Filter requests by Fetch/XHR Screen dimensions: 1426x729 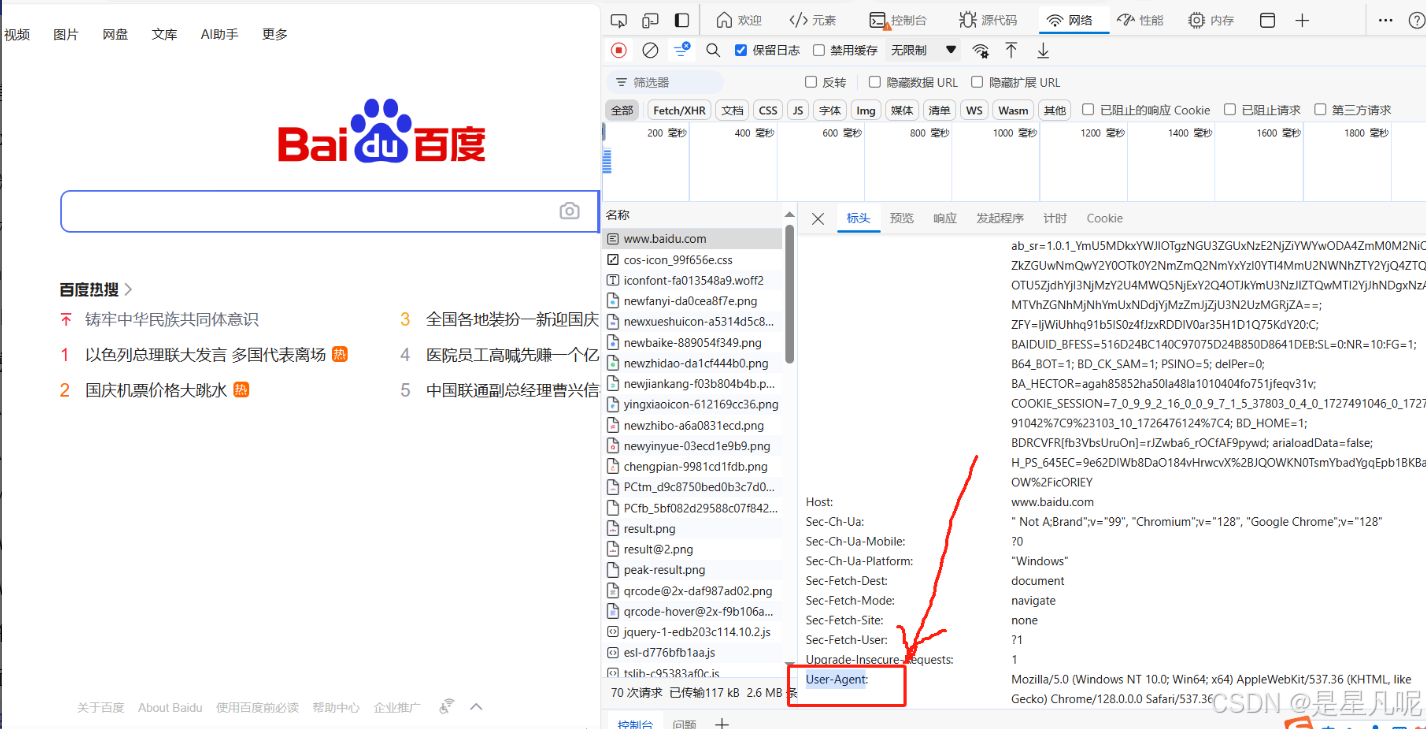(679, 110)
